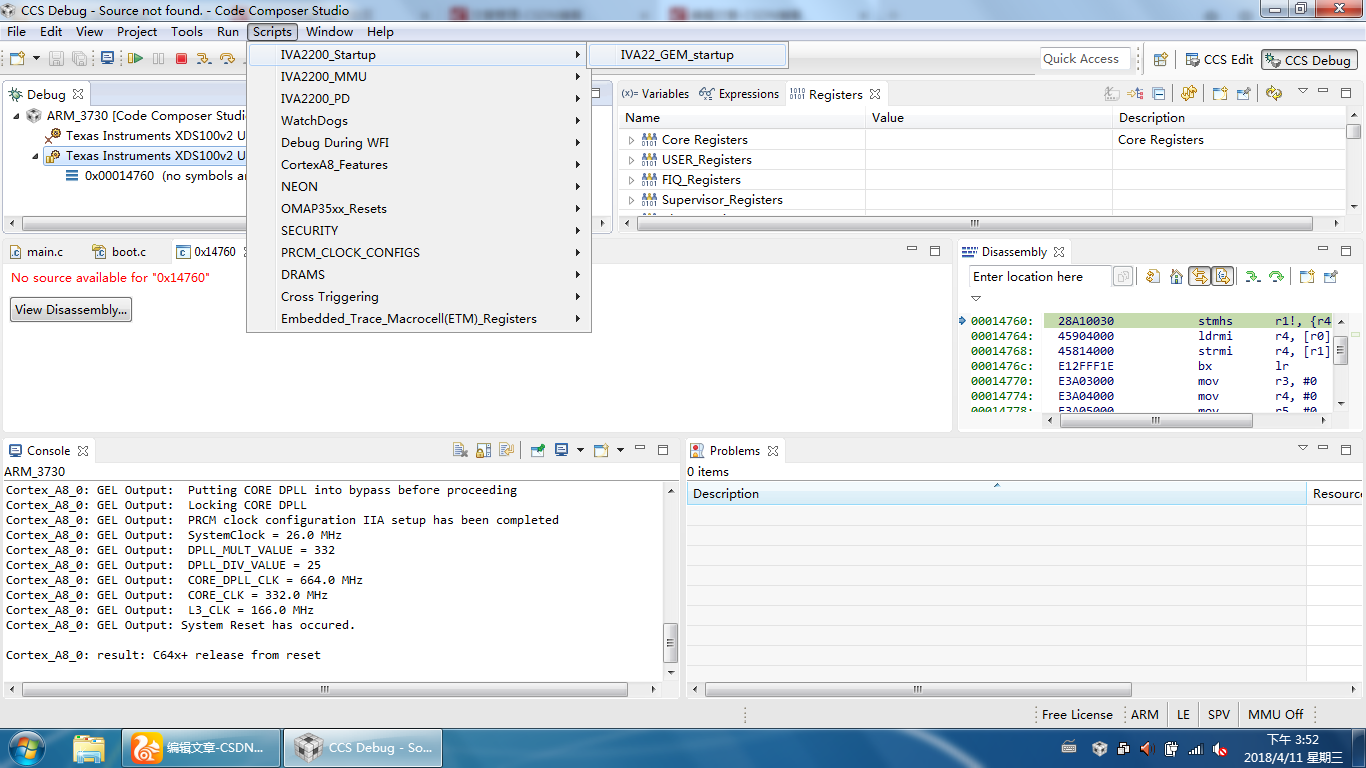Open Display Selected Console dropdown arrow

point(580,450)
